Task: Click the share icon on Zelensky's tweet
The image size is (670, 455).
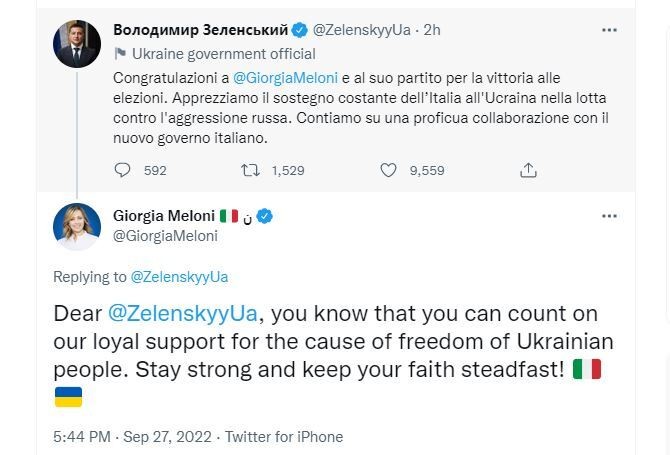Action: click(x=528, y=171)
